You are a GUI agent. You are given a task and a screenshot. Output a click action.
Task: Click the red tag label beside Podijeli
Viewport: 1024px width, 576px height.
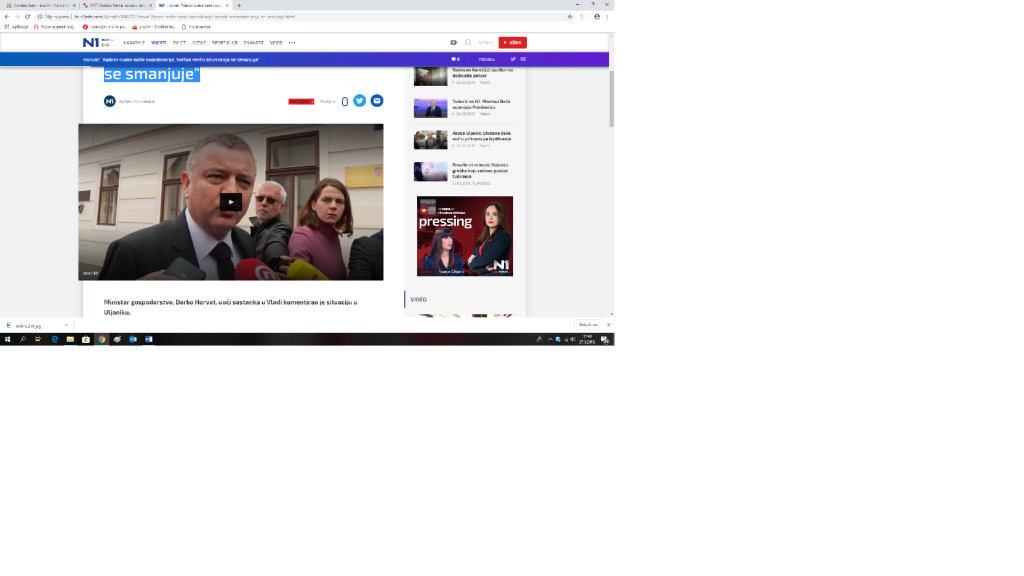point(301,101)
